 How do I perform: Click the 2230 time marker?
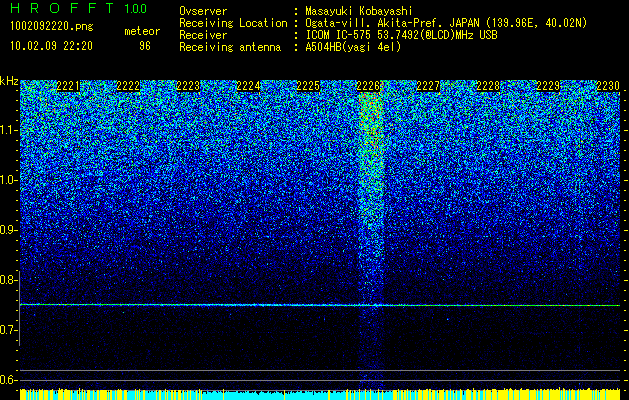608,86
